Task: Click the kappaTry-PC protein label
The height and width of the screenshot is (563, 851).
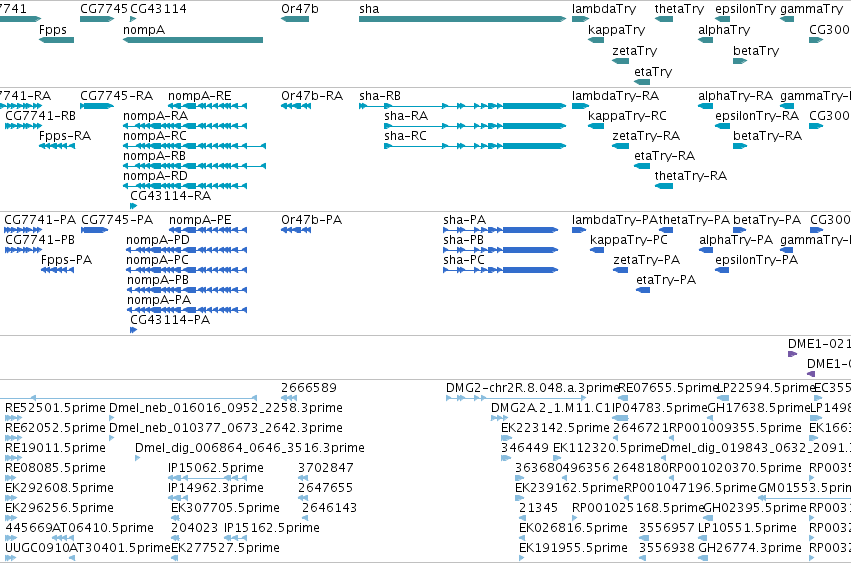Action: point(629,240)
